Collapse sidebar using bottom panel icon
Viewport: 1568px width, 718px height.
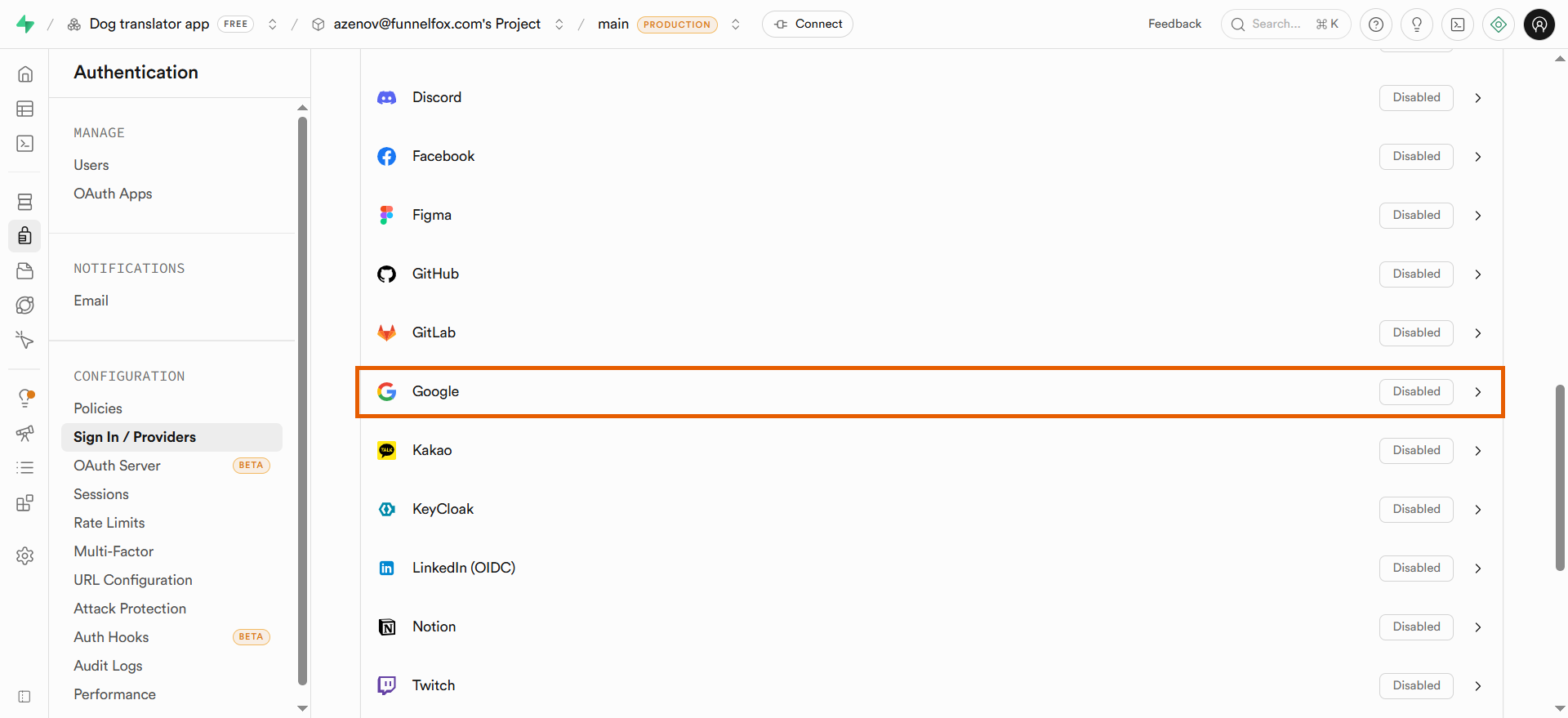click(x=24, y=697)
